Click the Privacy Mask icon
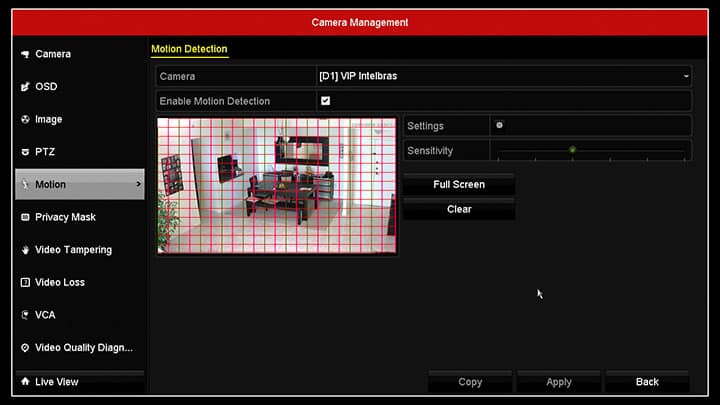The height and width of the screenshot is (405, 720). pos(25,217)
